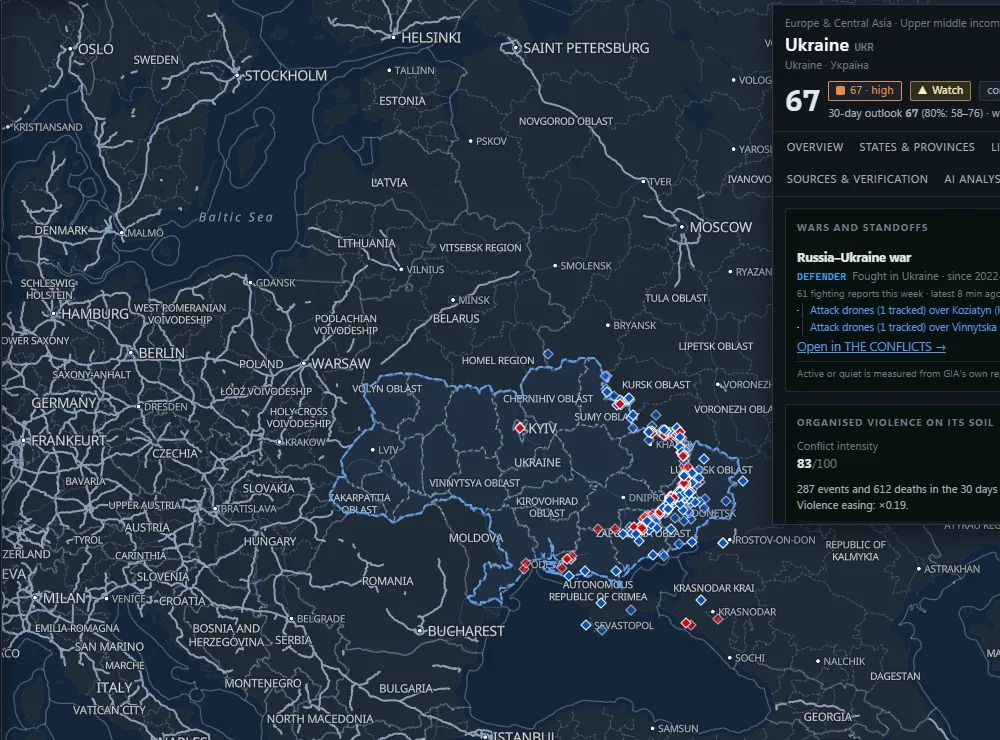Click the HELSINKI label on the map
The image size is (1000, 740).
[430, 38]
